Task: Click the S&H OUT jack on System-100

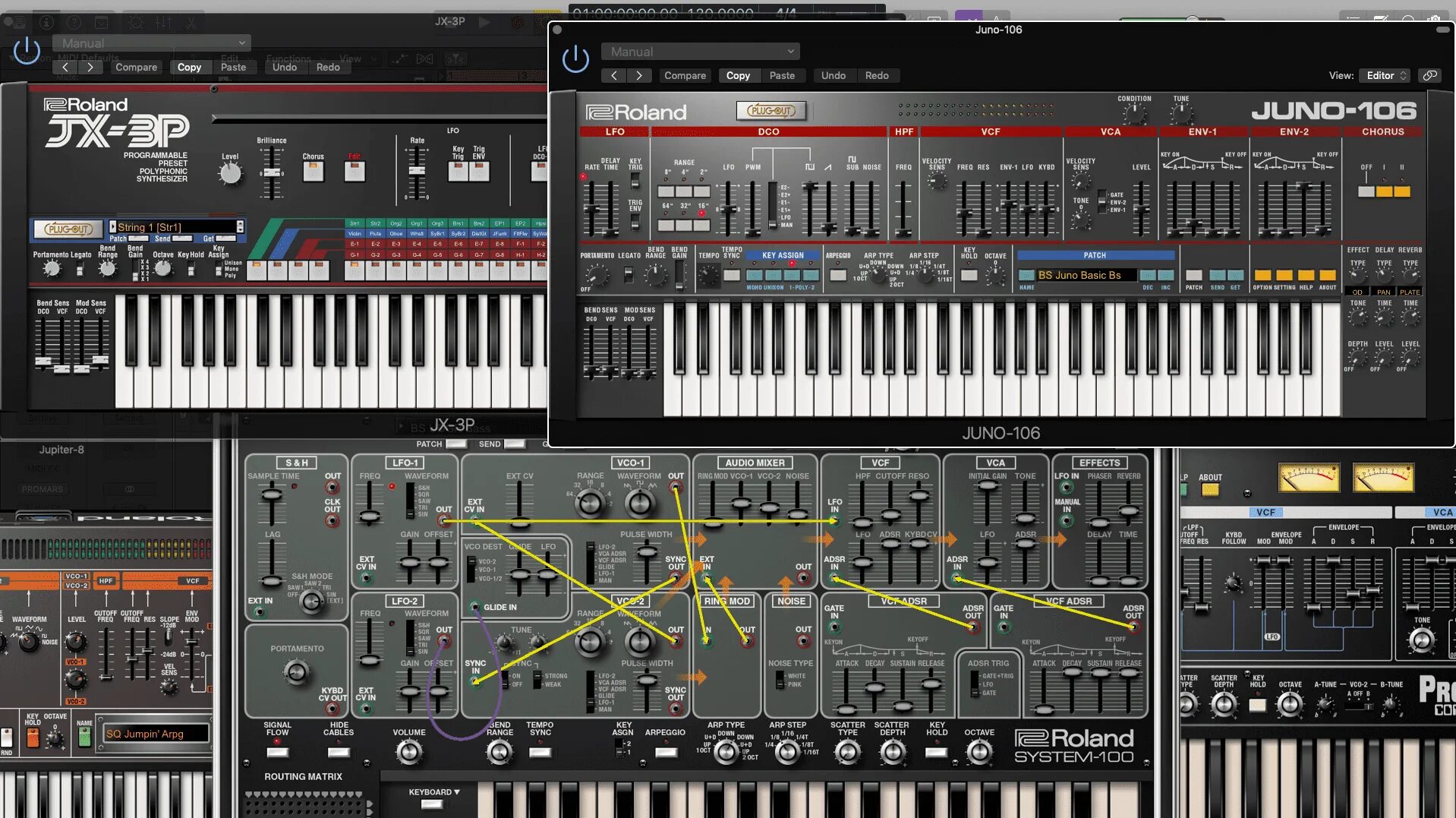Action: [332, 488]
